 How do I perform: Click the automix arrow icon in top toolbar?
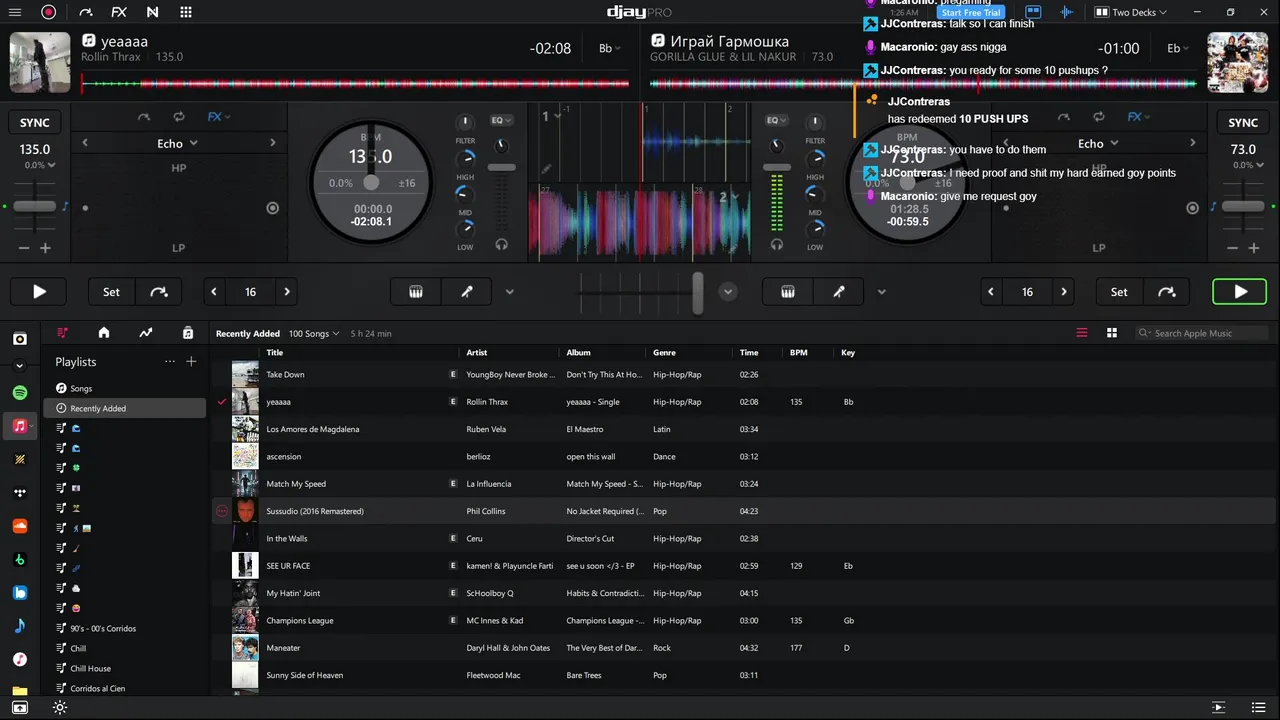pyautogui.click(x=85, y=12)
